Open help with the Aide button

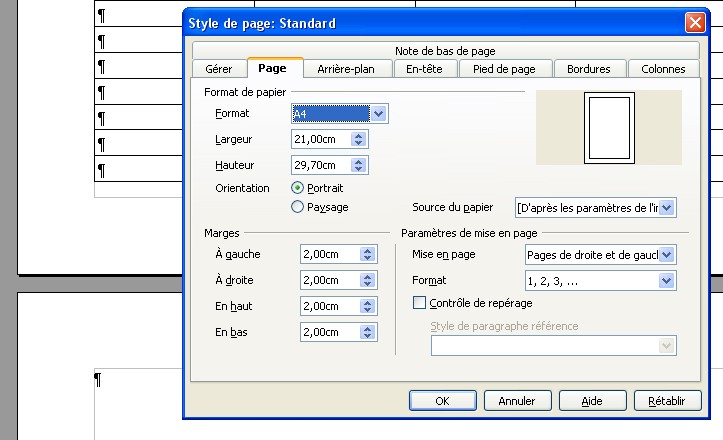[x=593, y=401]
